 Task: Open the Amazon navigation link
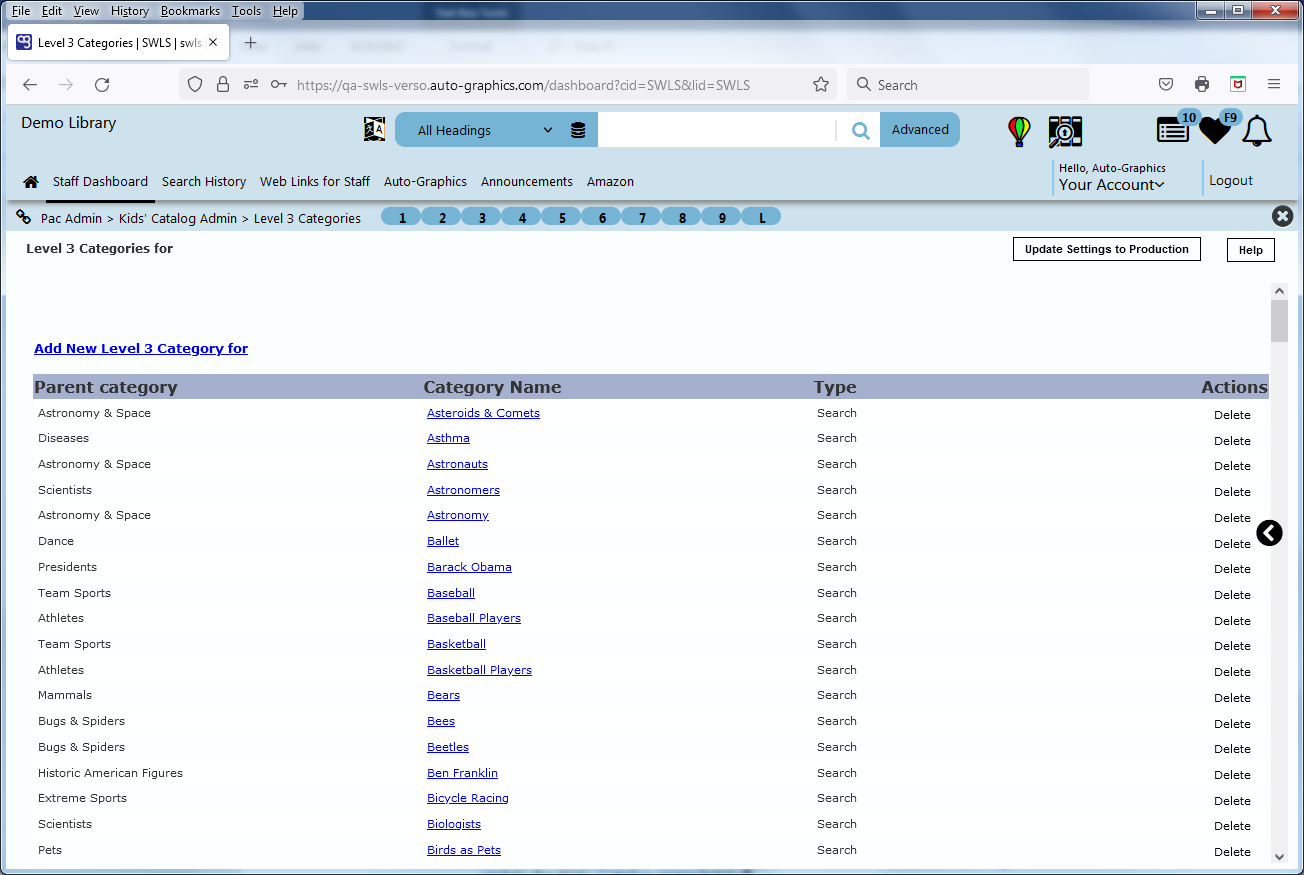tap(610, 182)
